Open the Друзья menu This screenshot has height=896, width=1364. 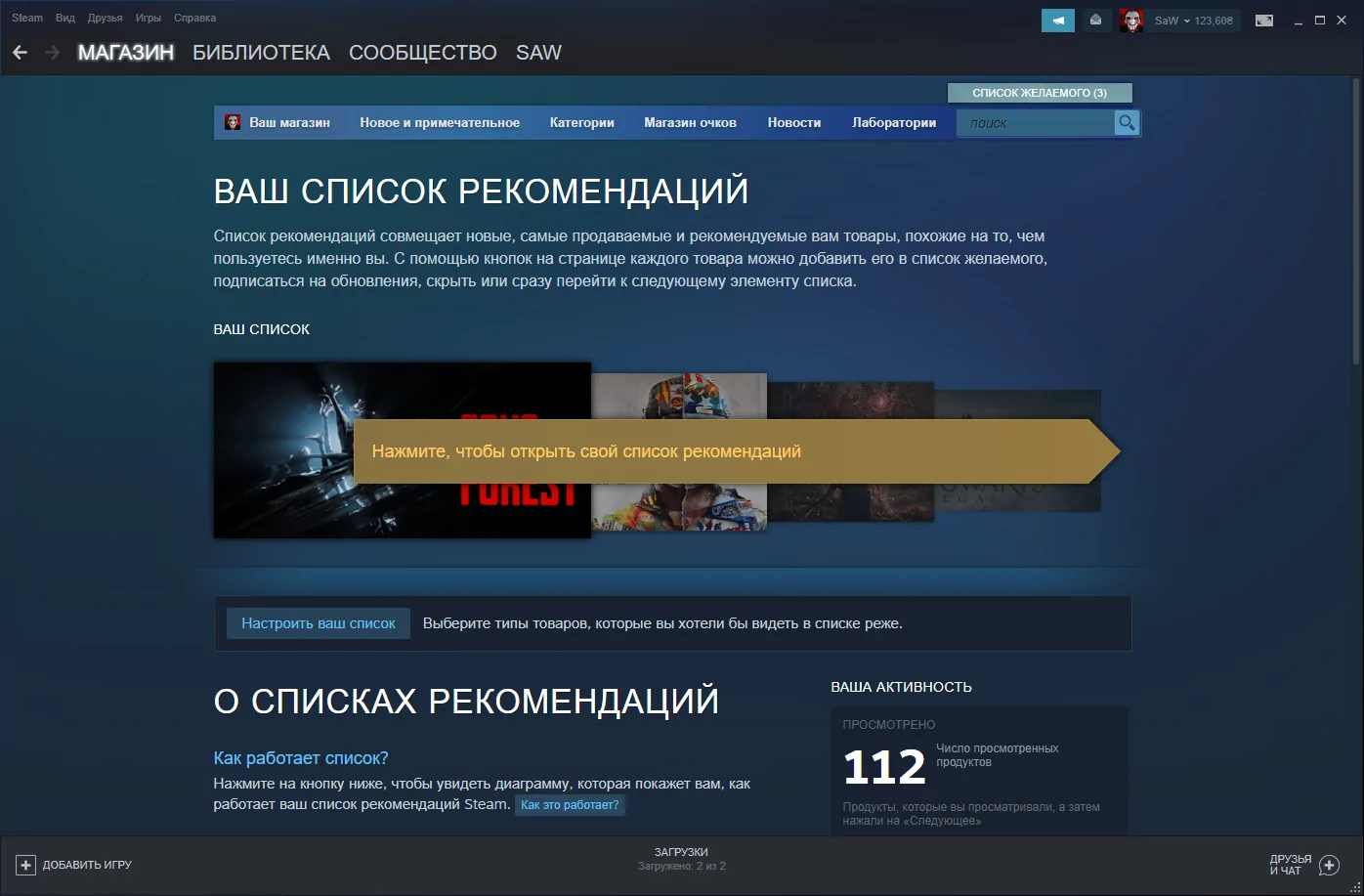[x=105, y=18]
